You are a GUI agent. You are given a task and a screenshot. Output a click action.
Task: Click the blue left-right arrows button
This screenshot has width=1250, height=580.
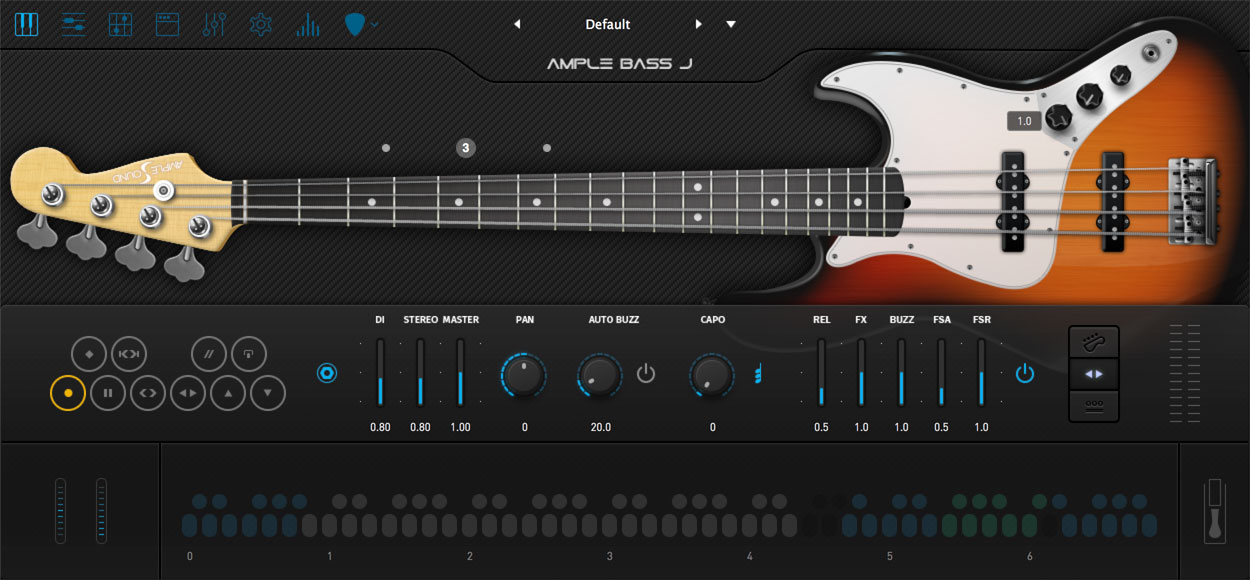1094,374
